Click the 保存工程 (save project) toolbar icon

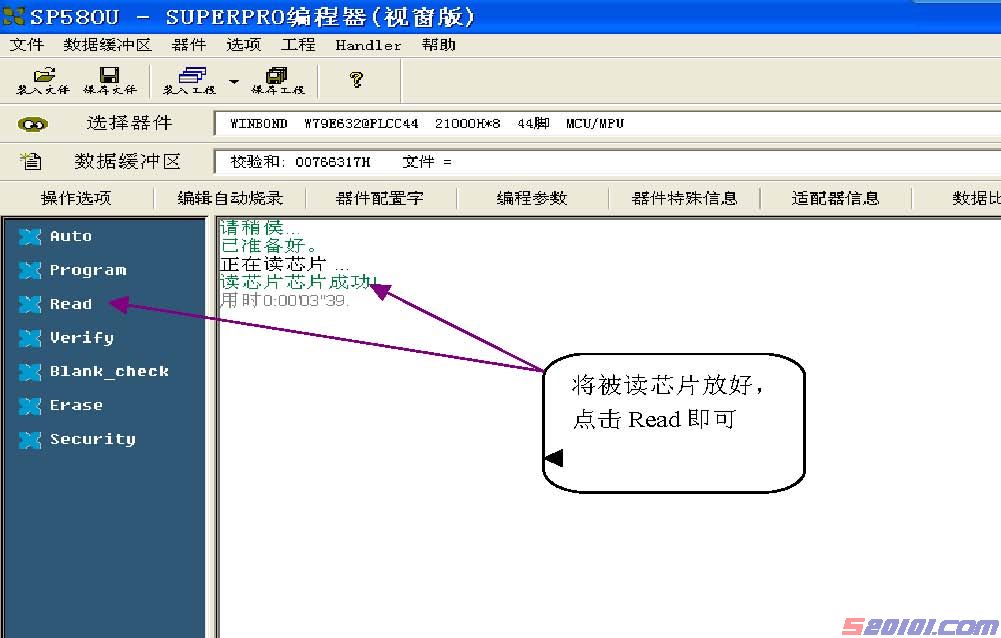click(277, 80)
